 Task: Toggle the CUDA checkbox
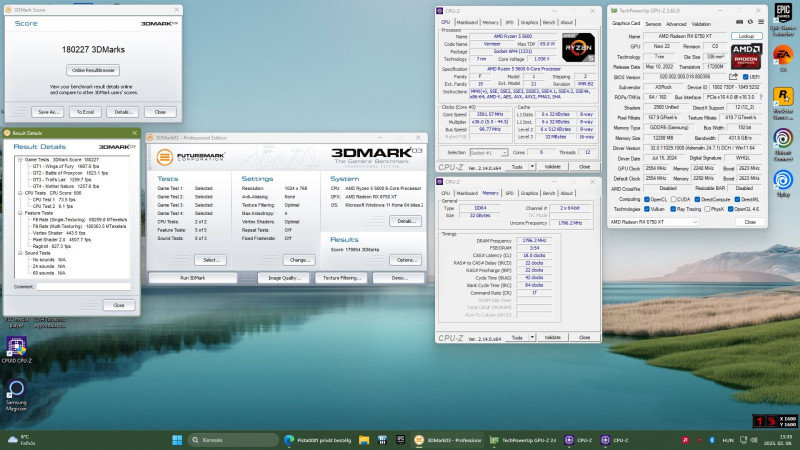pos(673,199)
